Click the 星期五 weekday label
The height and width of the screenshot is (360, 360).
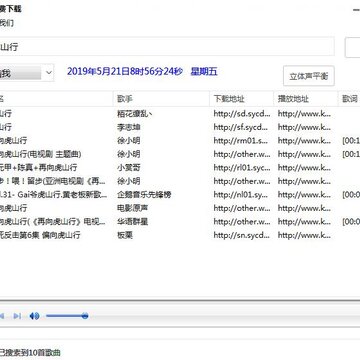[x=204, y=71]
